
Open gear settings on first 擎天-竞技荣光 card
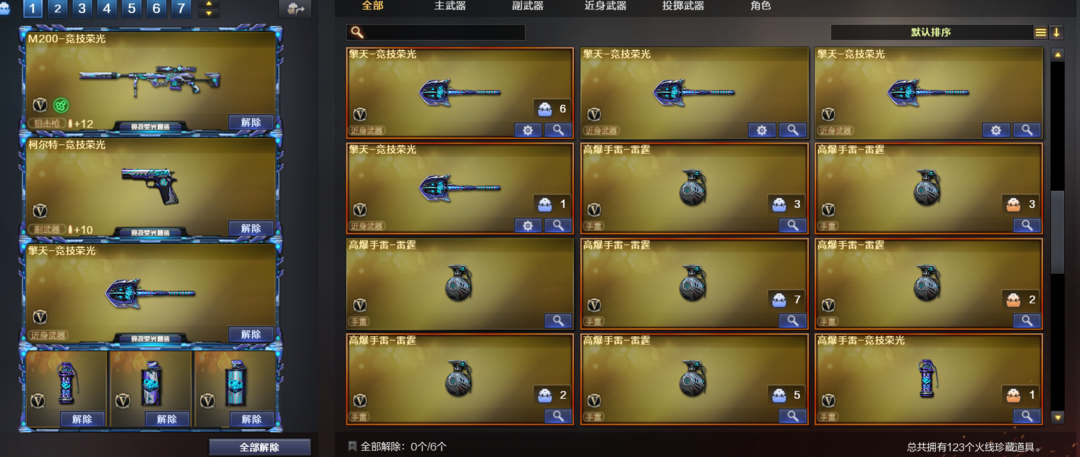tap(528, 130)
